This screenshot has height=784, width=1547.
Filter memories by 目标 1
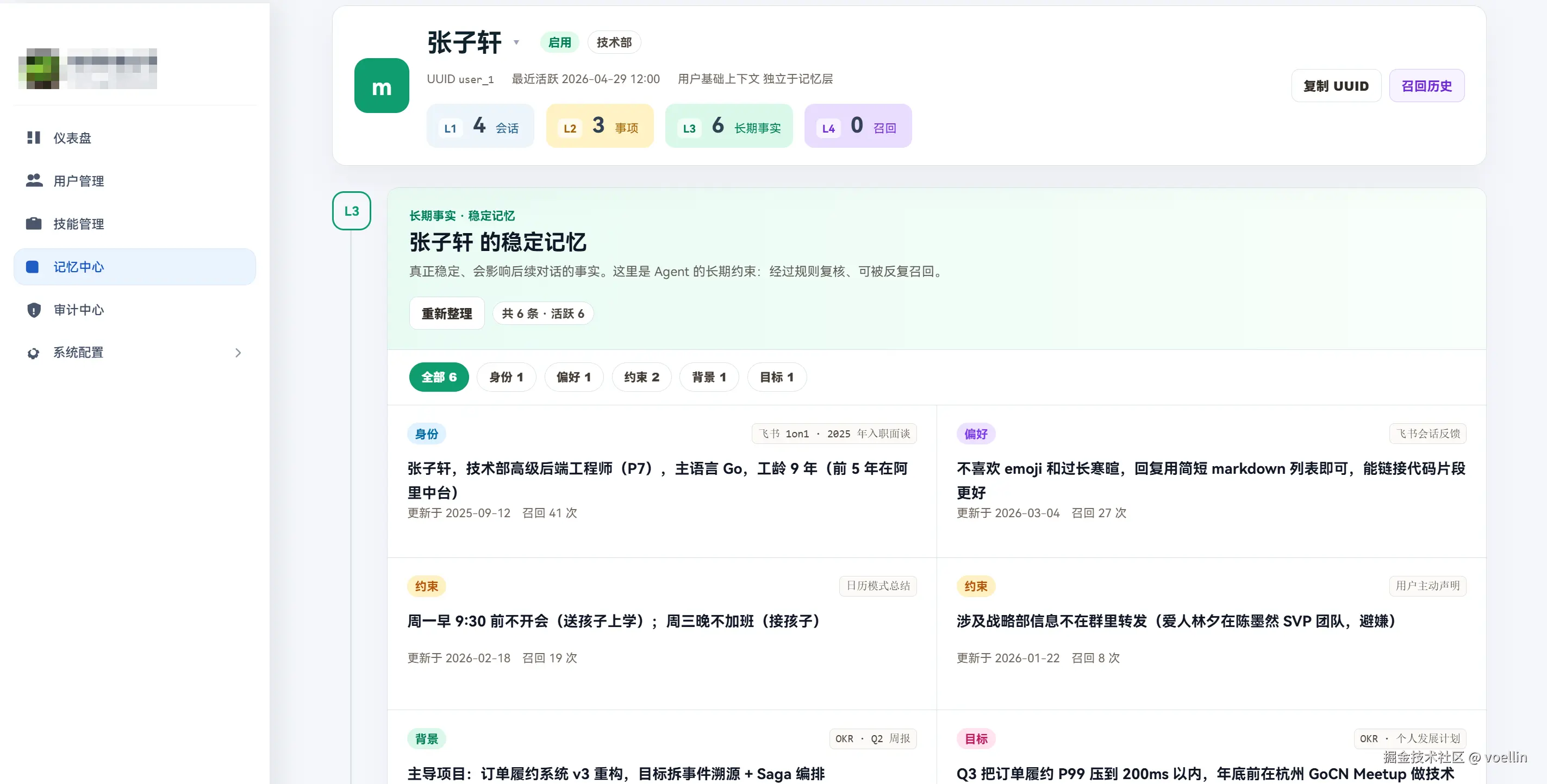[777, 377]
